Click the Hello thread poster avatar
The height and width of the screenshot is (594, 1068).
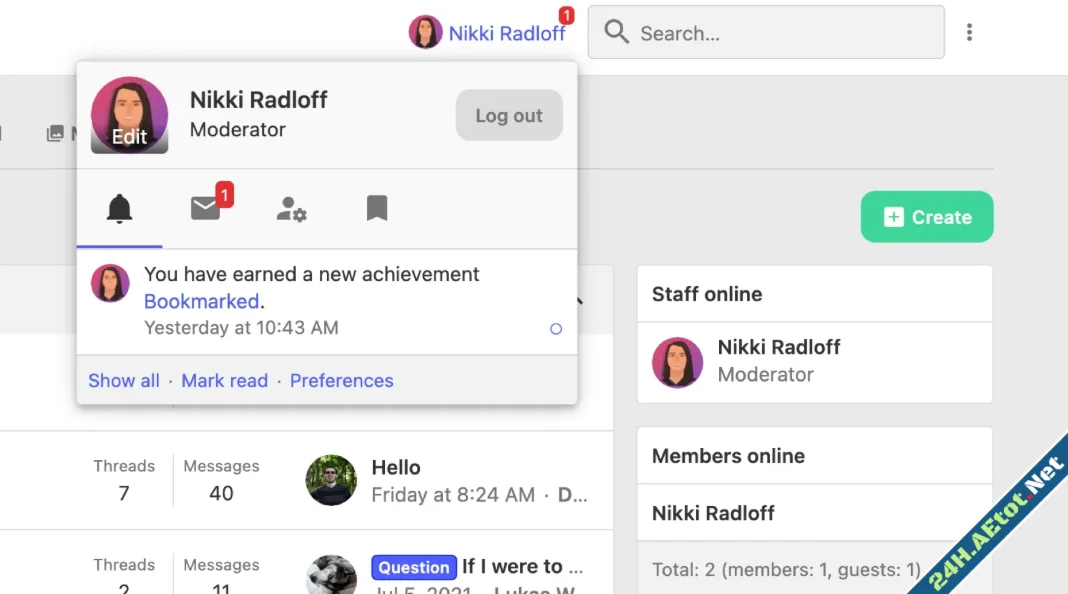click(x=331, y=481)
